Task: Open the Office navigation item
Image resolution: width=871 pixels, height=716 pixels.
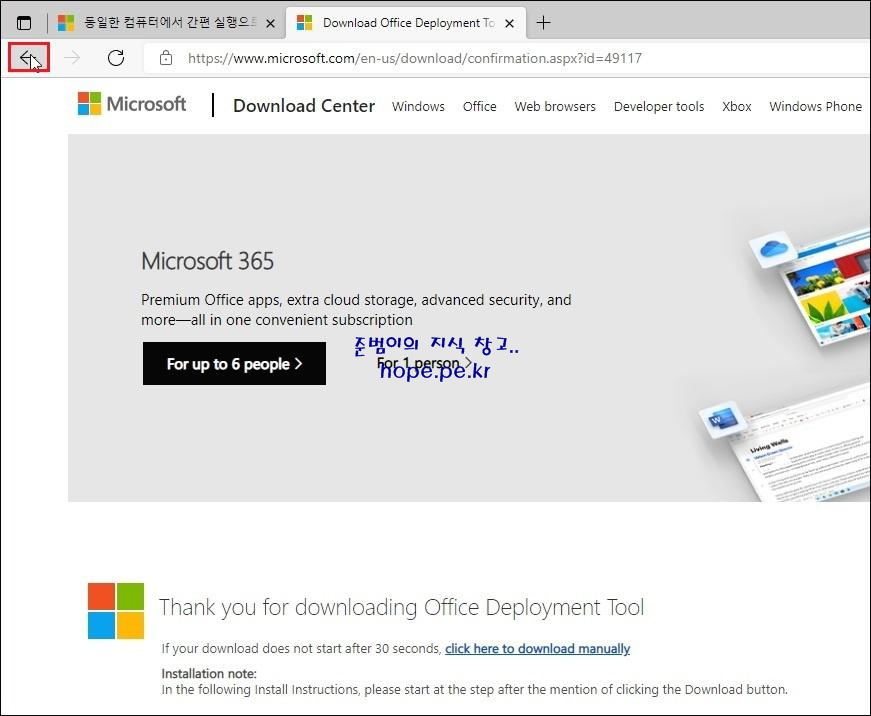Action: 479,106
